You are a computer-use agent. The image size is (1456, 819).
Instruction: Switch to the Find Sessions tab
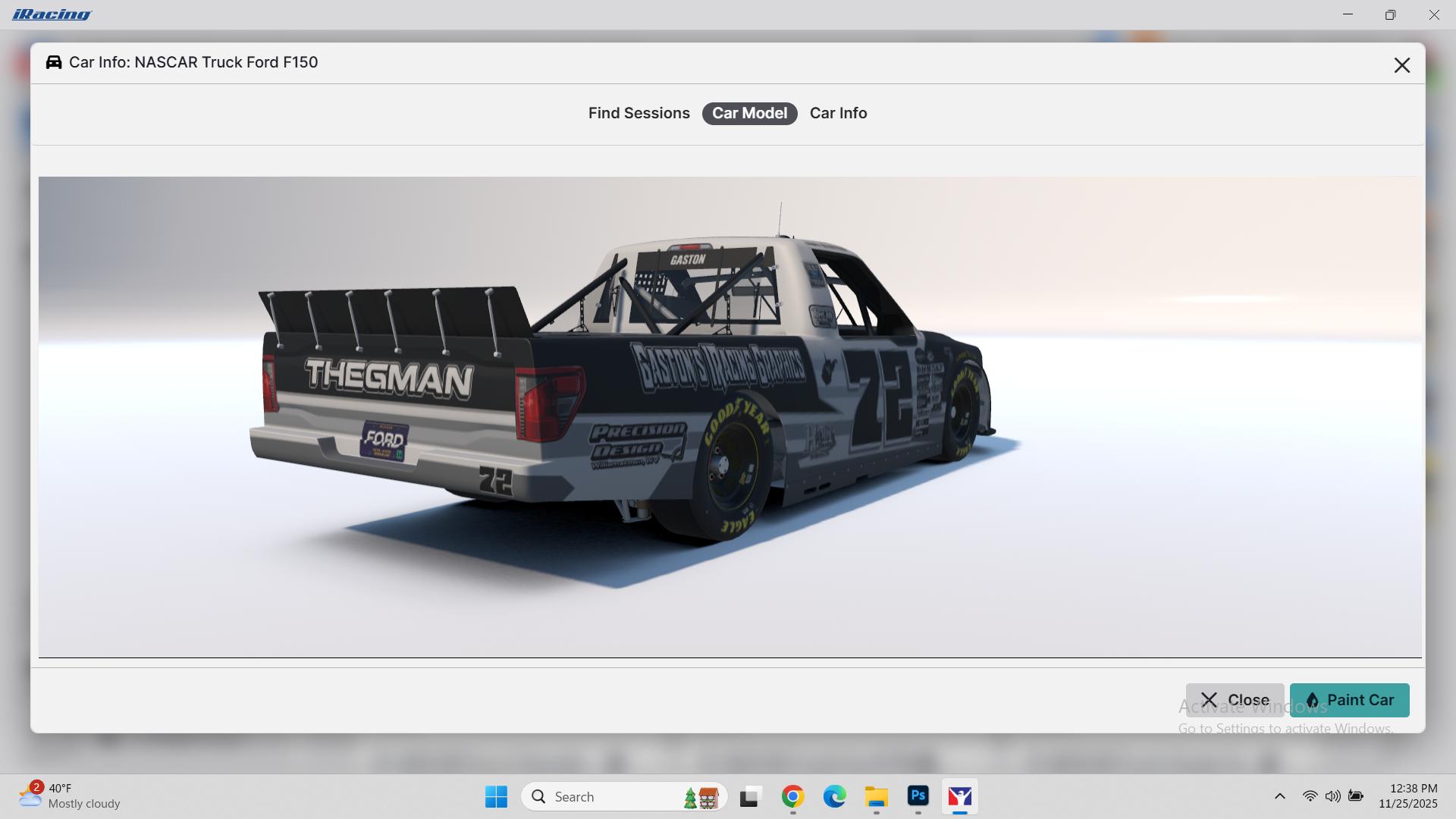(639, 113)
